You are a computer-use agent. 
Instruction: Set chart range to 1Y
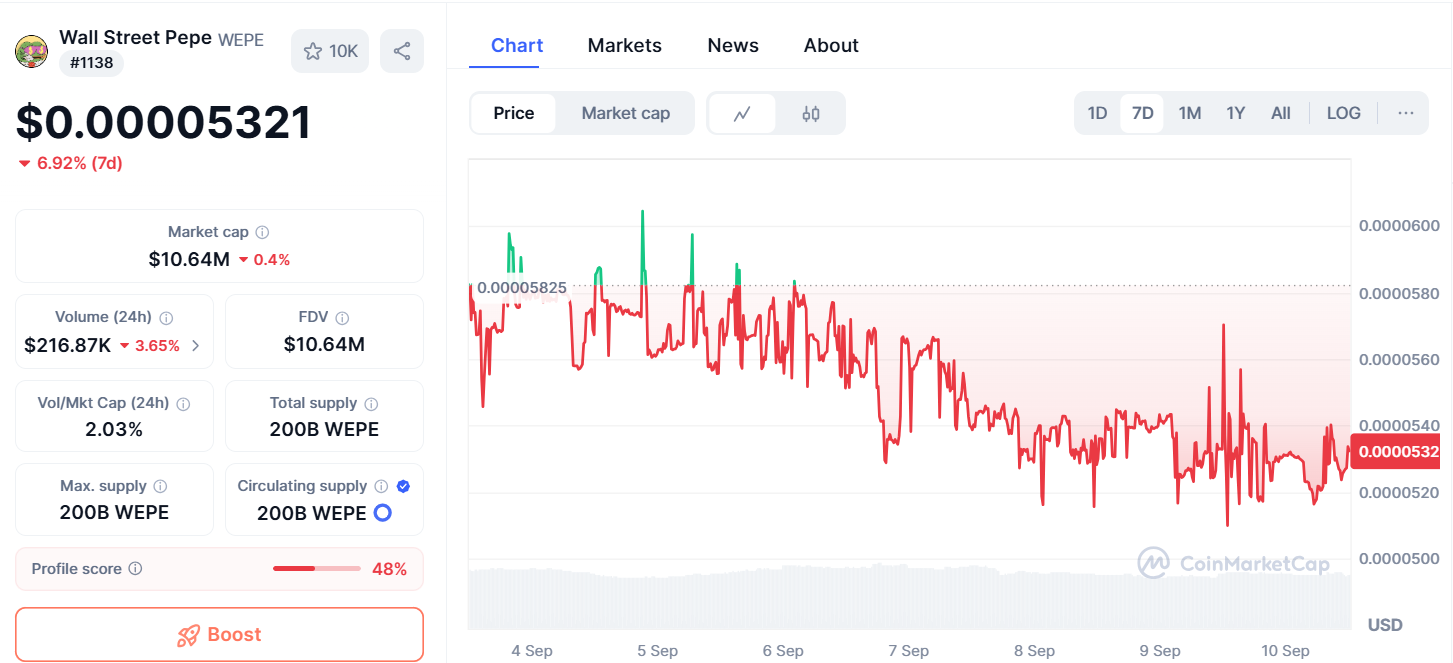[x=1236, y=113]
